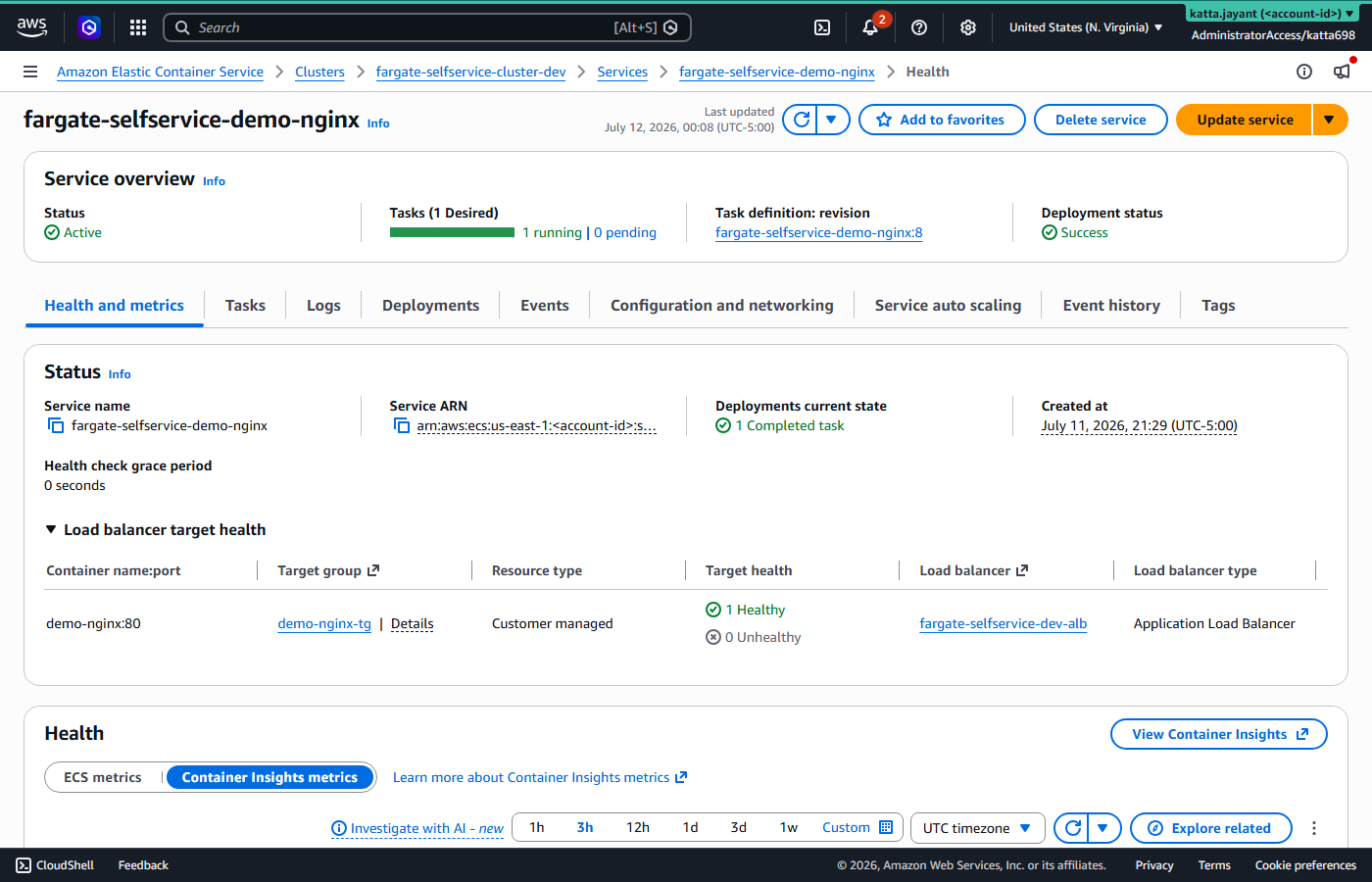Open the fargate-selfservice-demo-nginx:8 task definition link

[819, 232]
